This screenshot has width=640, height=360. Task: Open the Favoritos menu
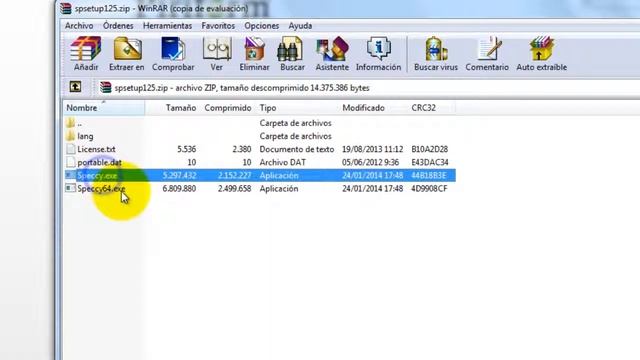pos(218,26)
